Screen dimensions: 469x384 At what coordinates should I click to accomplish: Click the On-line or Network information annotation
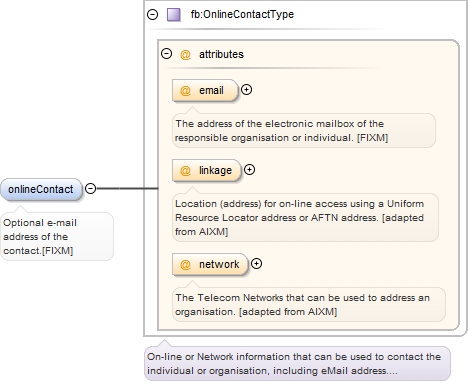[x=297, y=364]
